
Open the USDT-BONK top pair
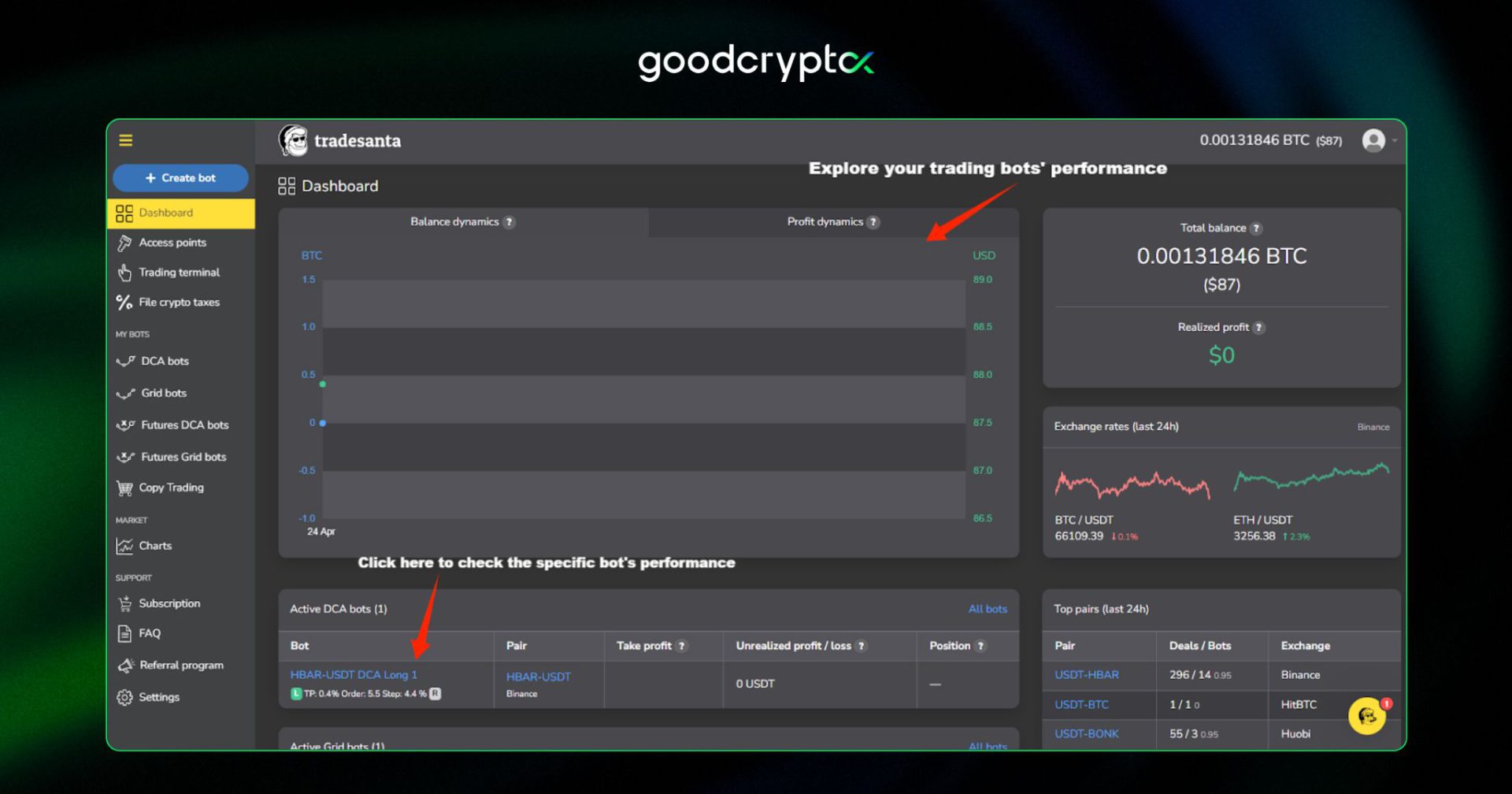point(1087,734)
